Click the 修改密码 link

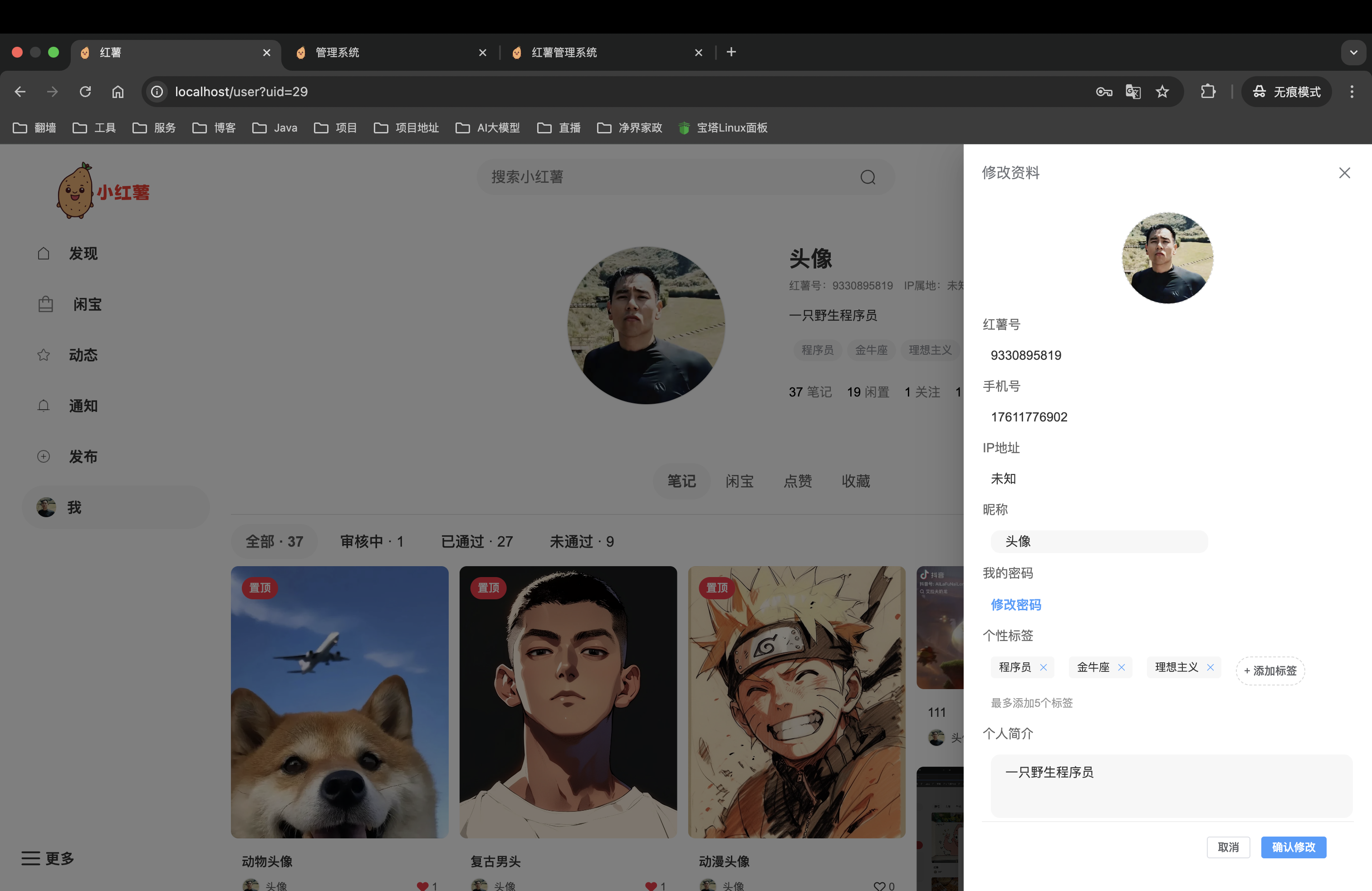(1016, 605)
